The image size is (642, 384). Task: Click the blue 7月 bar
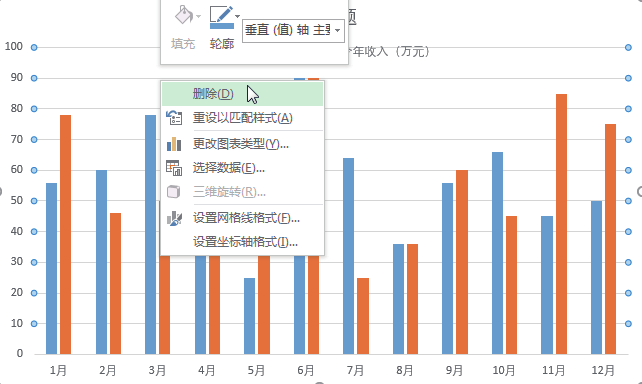(348, 256)
